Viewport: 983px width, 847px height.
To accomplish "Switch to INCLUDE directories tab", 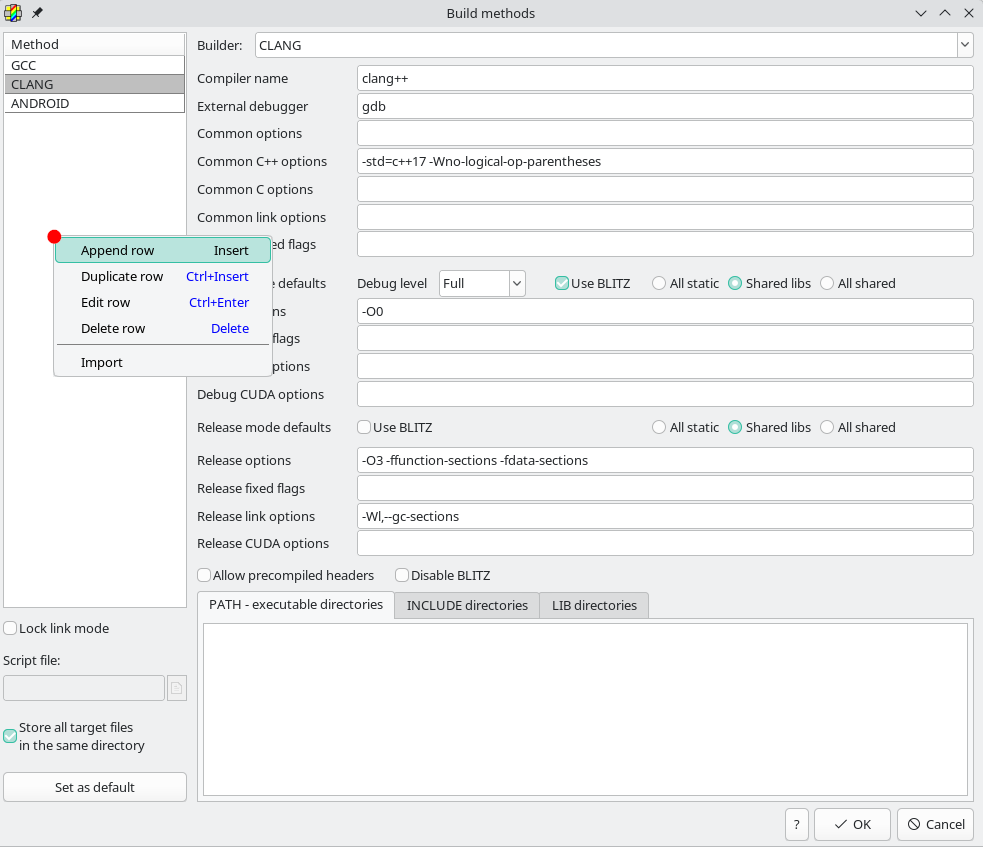I will [467, 605].
